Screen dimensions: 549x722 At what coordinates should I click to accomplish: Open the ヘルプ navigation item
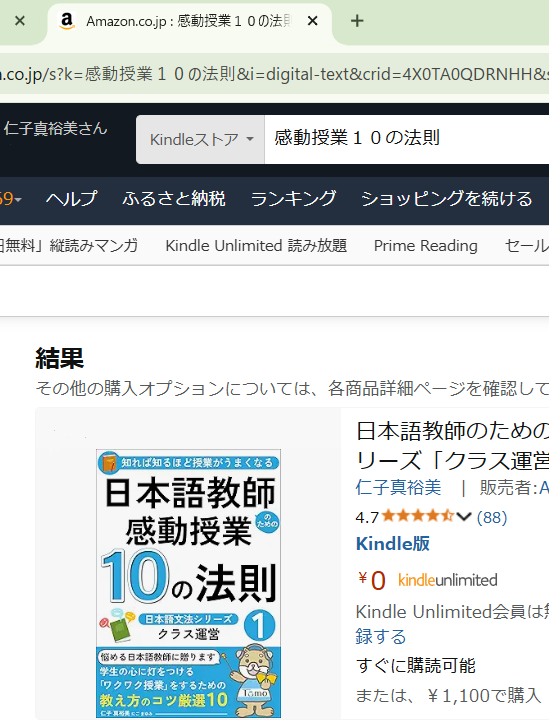point(72,198)
